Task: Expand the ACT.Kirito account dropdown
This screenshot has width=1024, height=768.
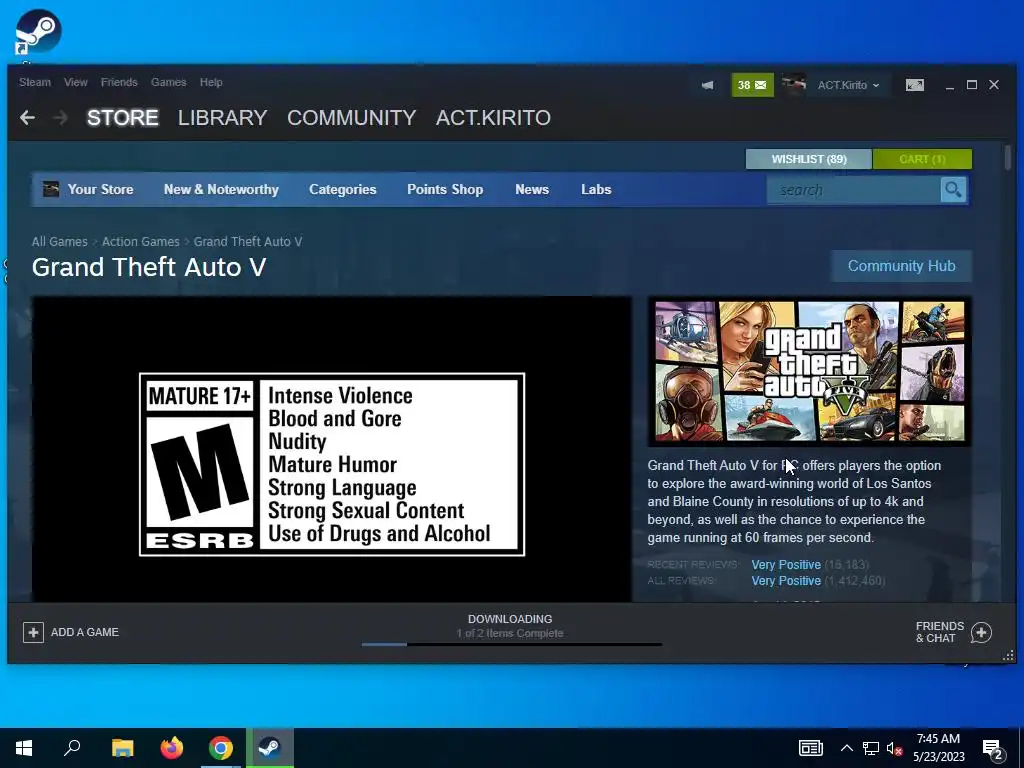Action: click(848, 85)
